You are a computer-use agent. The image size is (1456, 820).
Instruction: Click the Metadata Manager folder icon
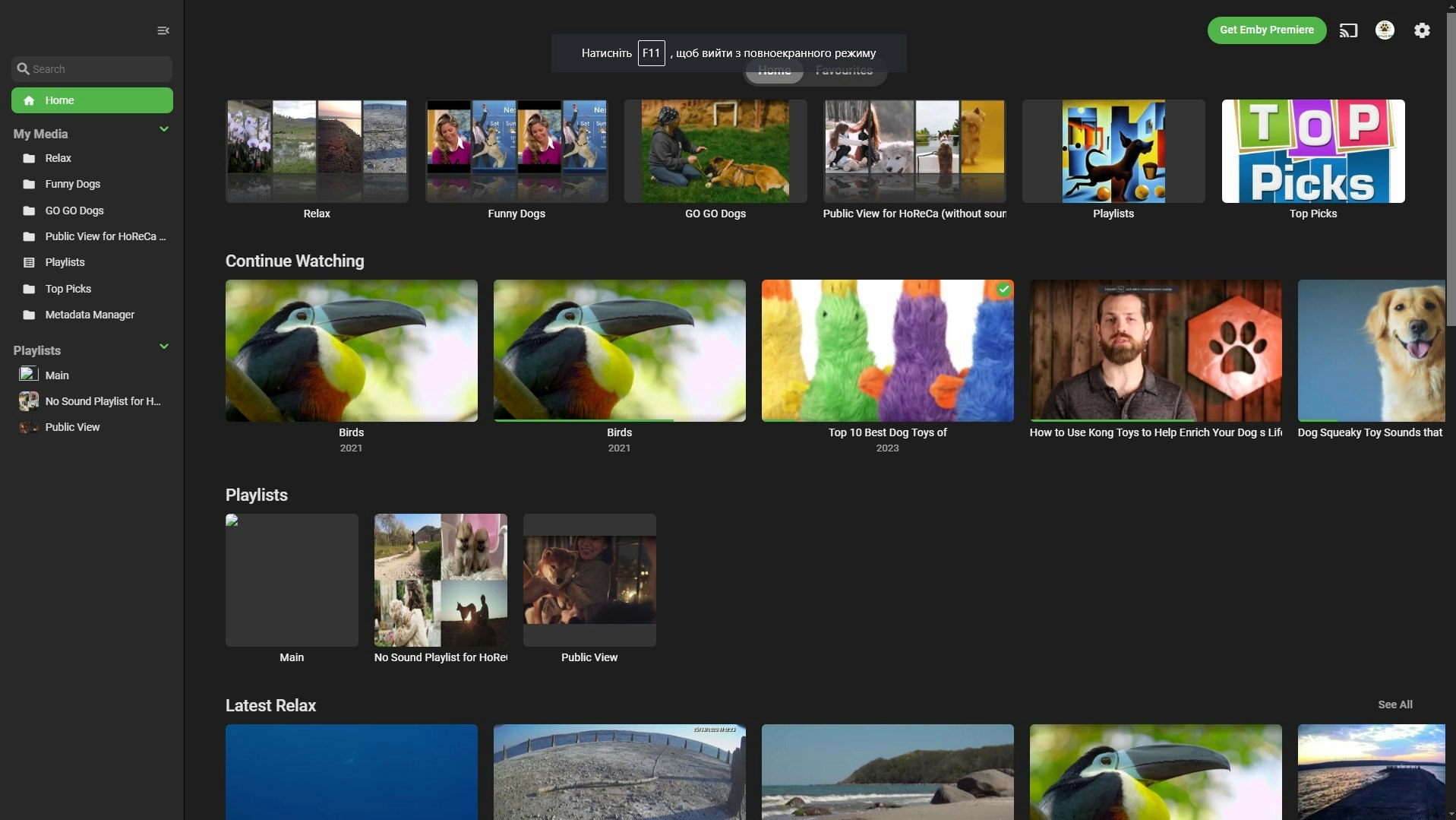tap(29, 315)
